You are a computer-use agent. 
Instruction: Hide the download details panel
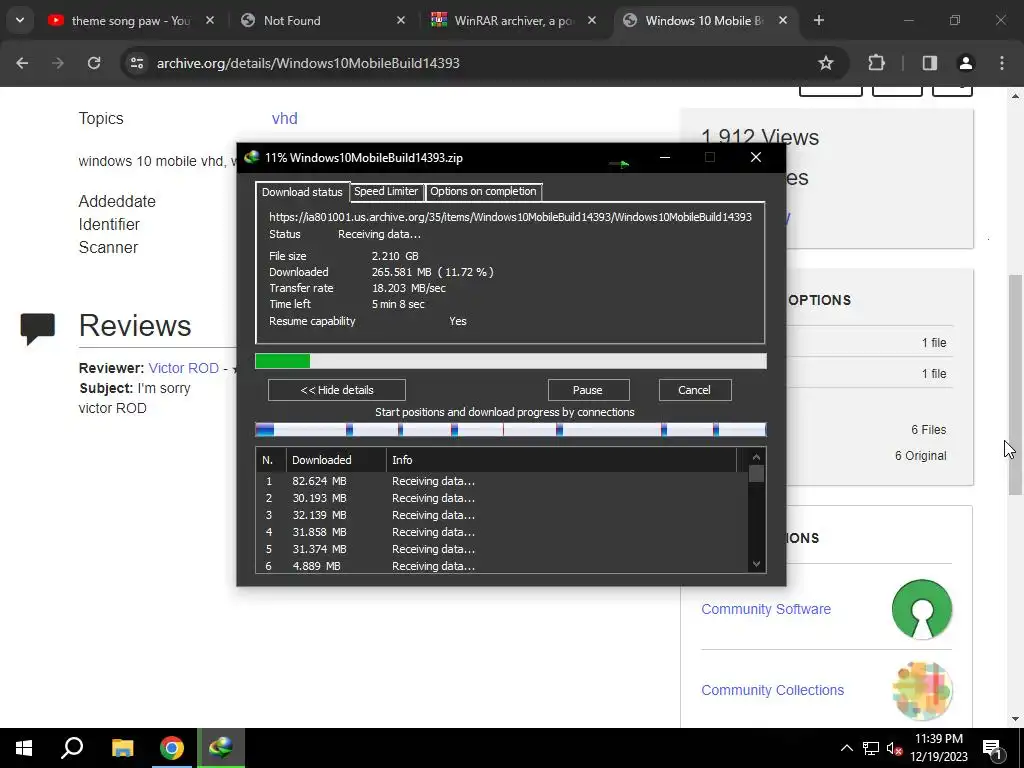336,390
